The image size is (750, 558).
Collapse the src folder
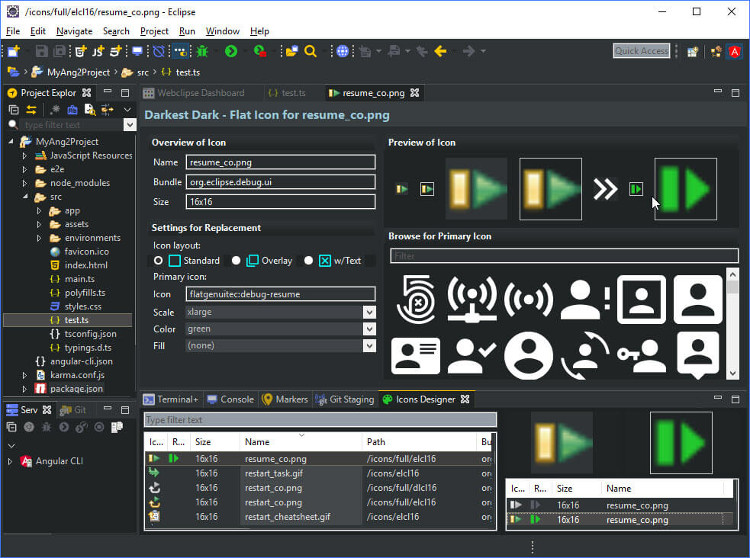pos(25,197)
